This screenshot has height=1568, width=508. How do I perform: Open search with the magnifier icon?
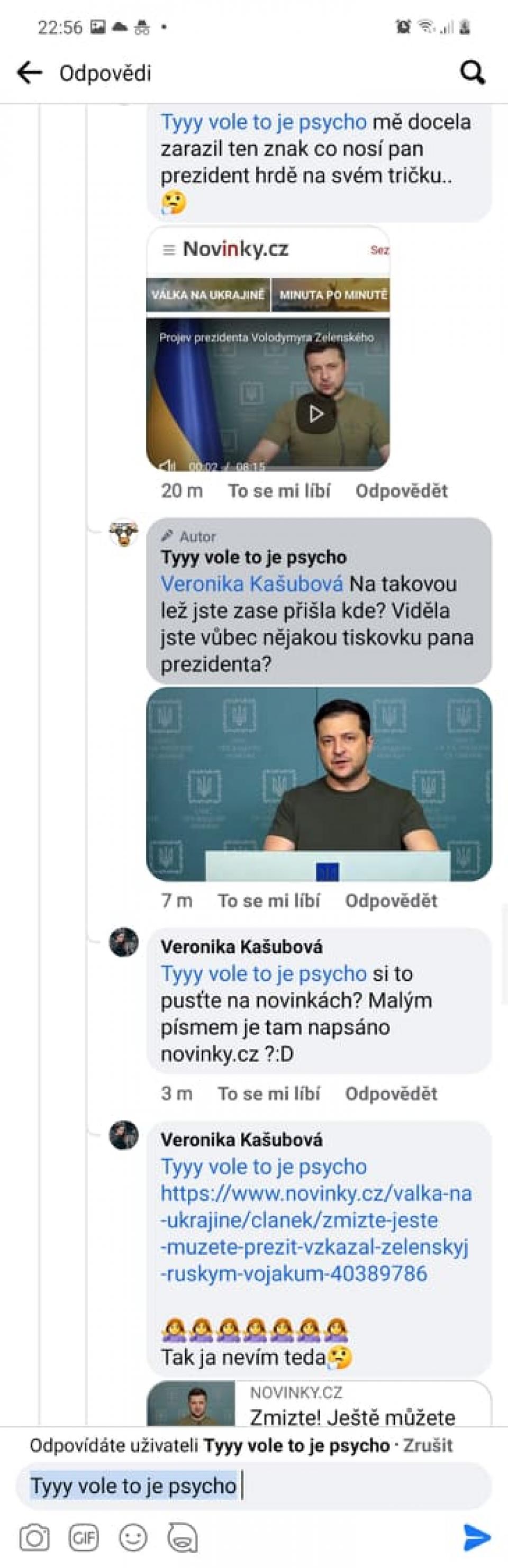[472, 72]
